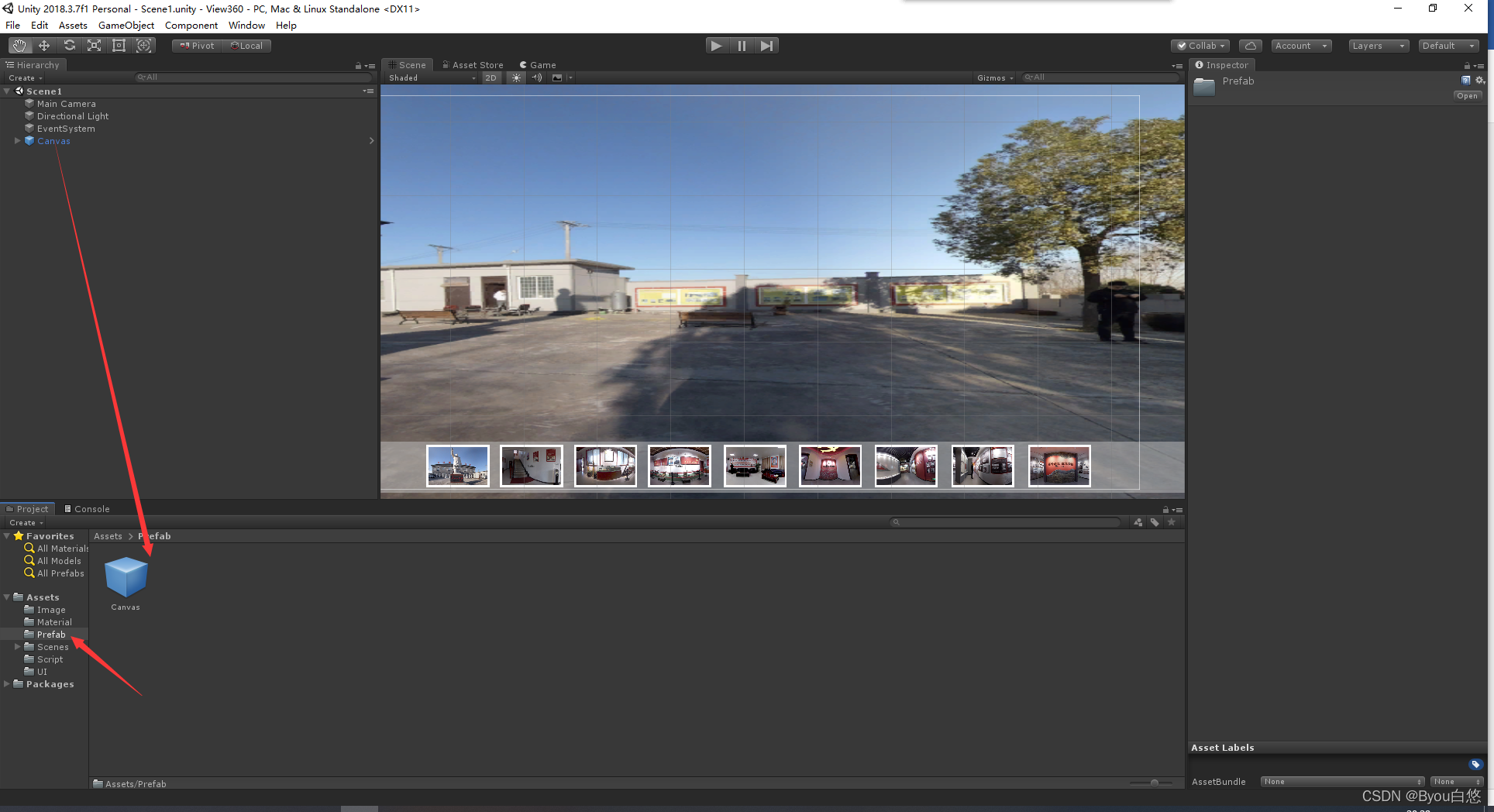Select the Directional Light object
Screen dimensions: 1494x812
pos(73,116)
